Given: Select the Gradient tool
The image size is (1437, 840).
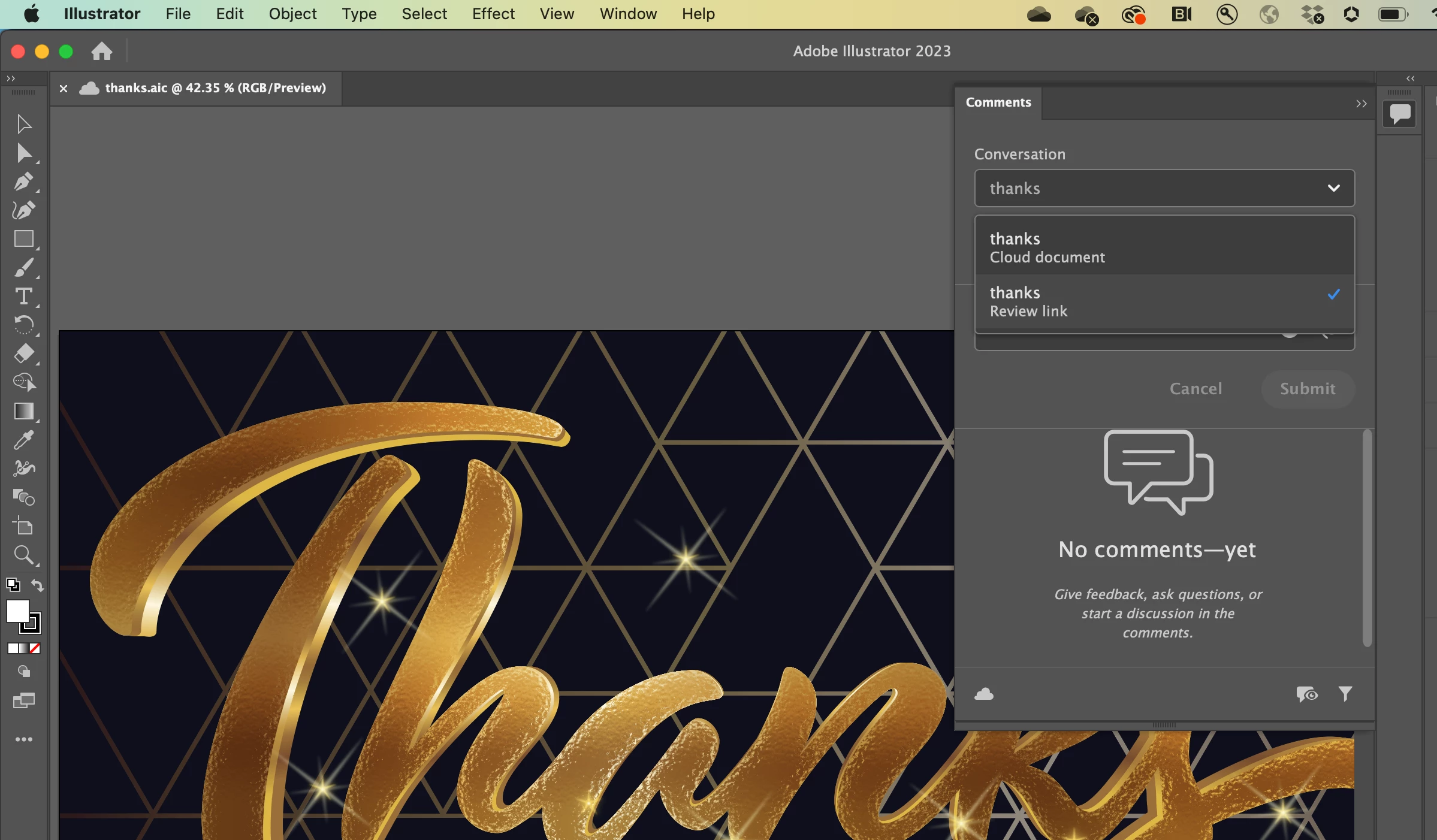Looking at the screenshot, I should 24,412.
